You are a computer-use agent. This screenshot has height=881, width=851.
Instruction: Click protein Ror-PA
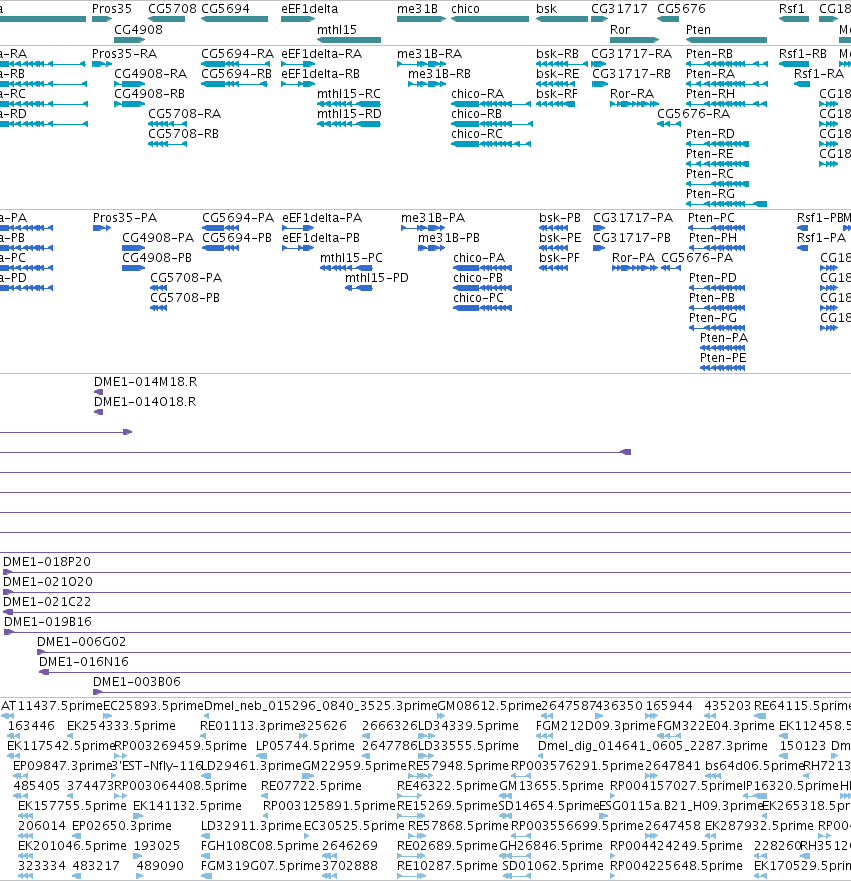635,268
